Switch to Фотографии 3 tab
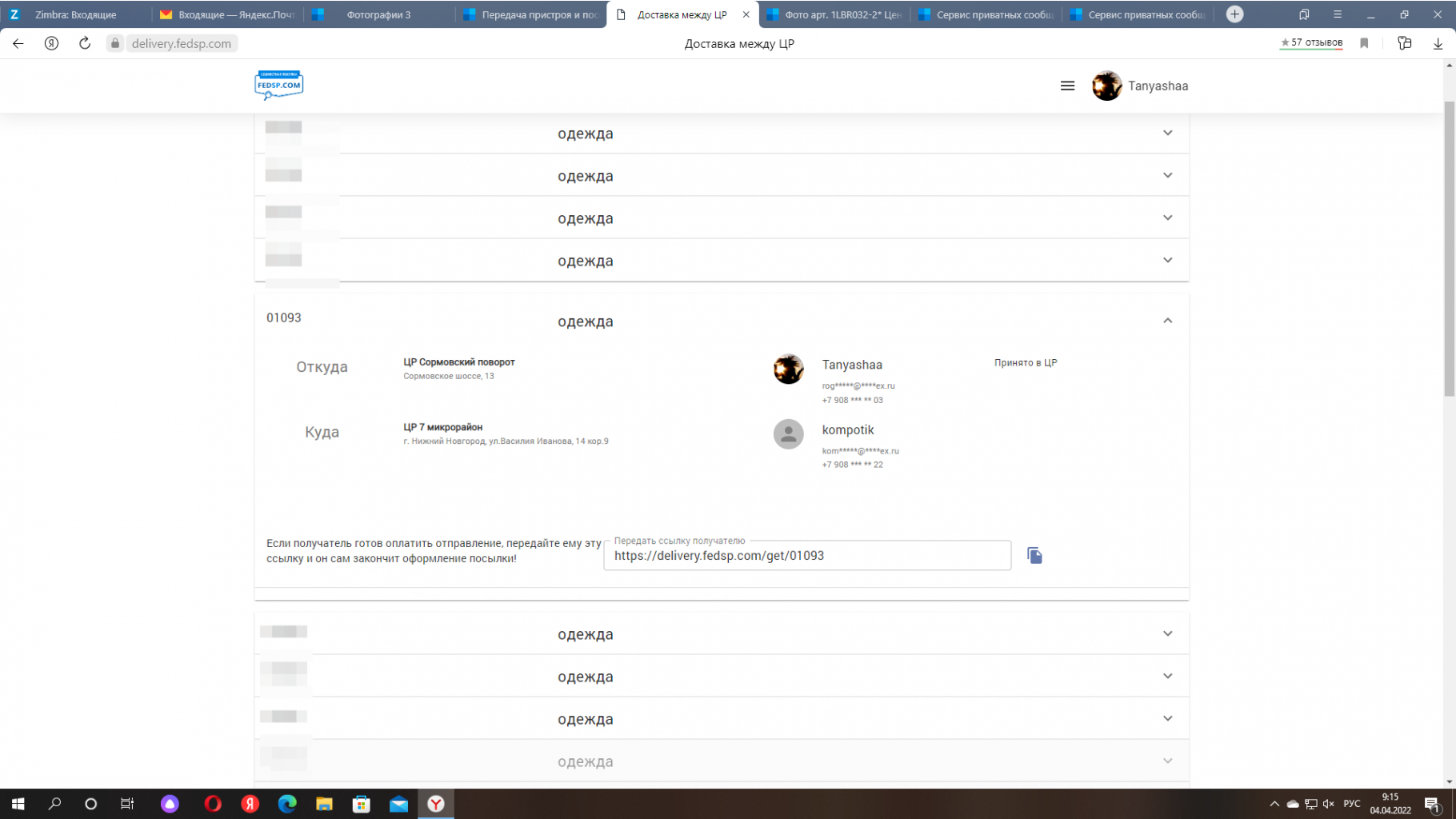1456x819 pixels. pos(378,14)
